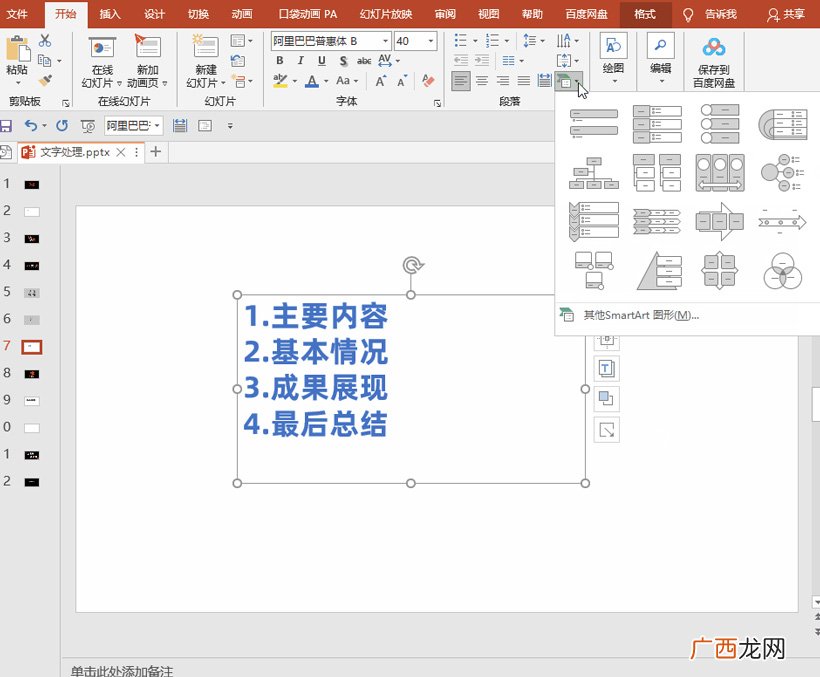Close the 文字处理.pptx document tab

coord(121,152)
